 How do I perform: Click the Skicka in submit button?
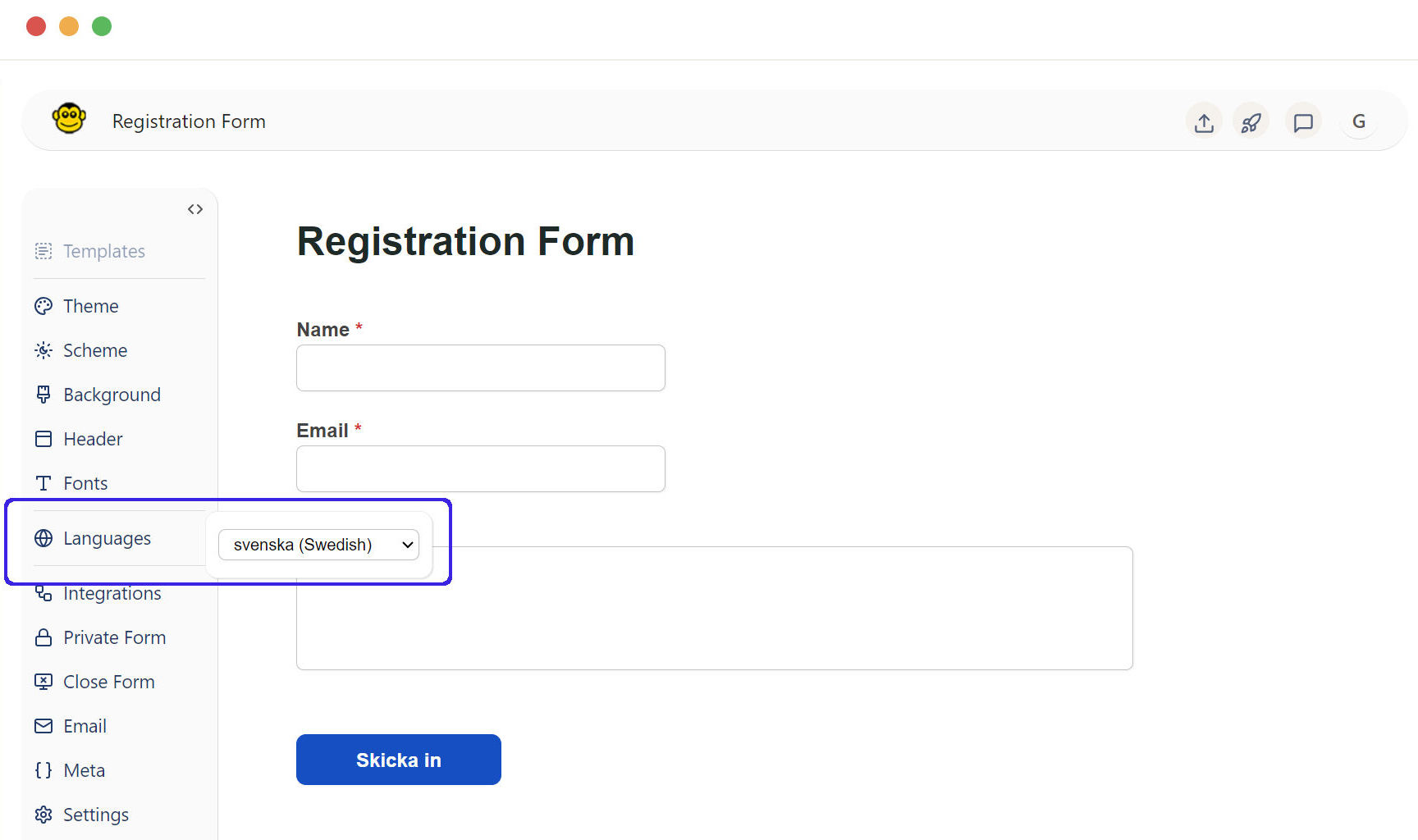click(399, 760)
